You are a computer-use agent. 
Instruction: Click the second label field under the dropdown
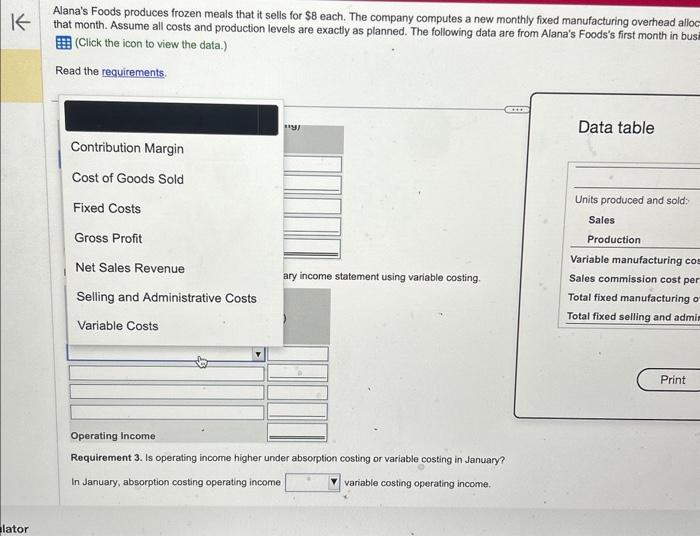(x=167, y=373)
